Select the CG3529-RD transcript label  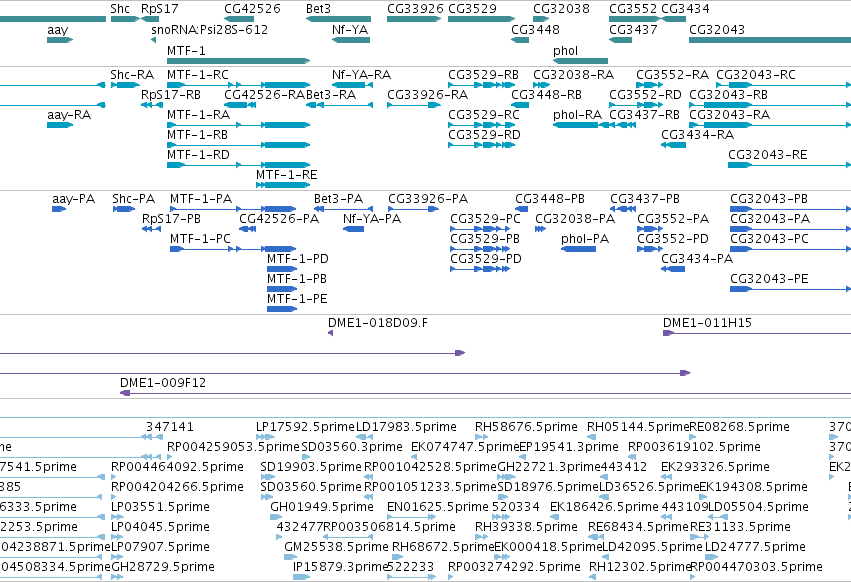point(484,135)
